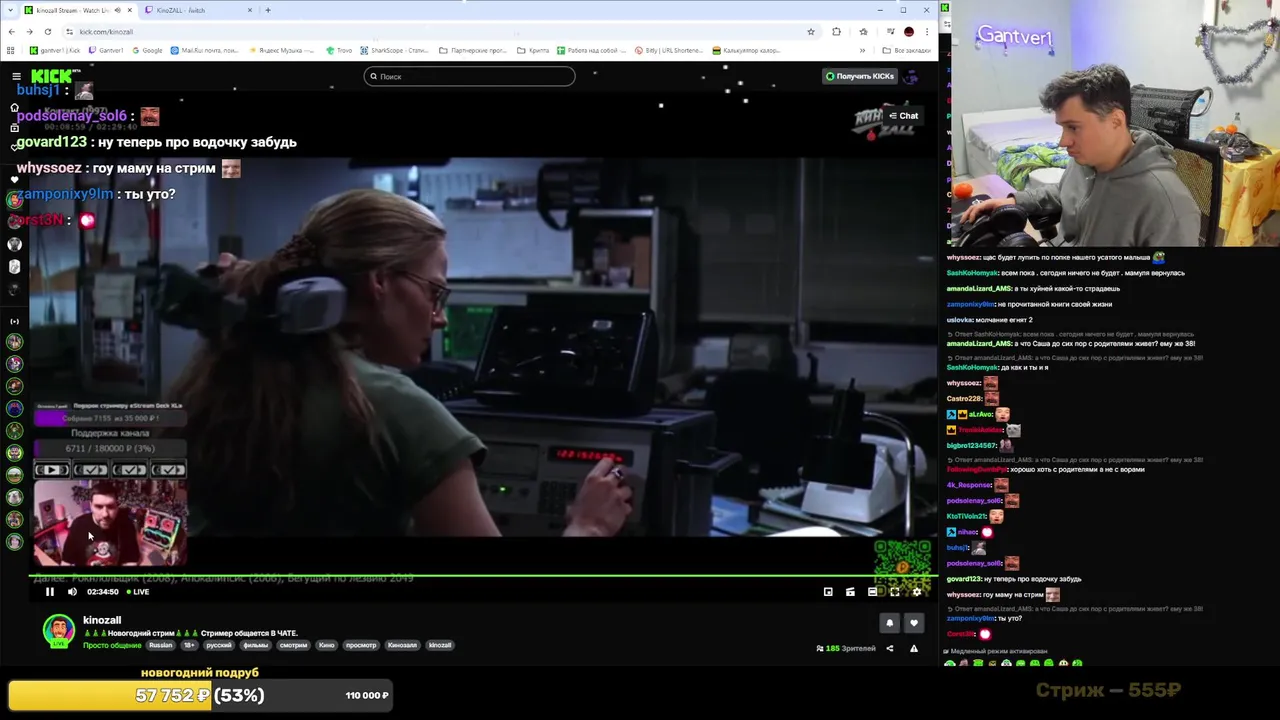Mute the player volume
1280x720 pixels.
[x=72, y=592]
